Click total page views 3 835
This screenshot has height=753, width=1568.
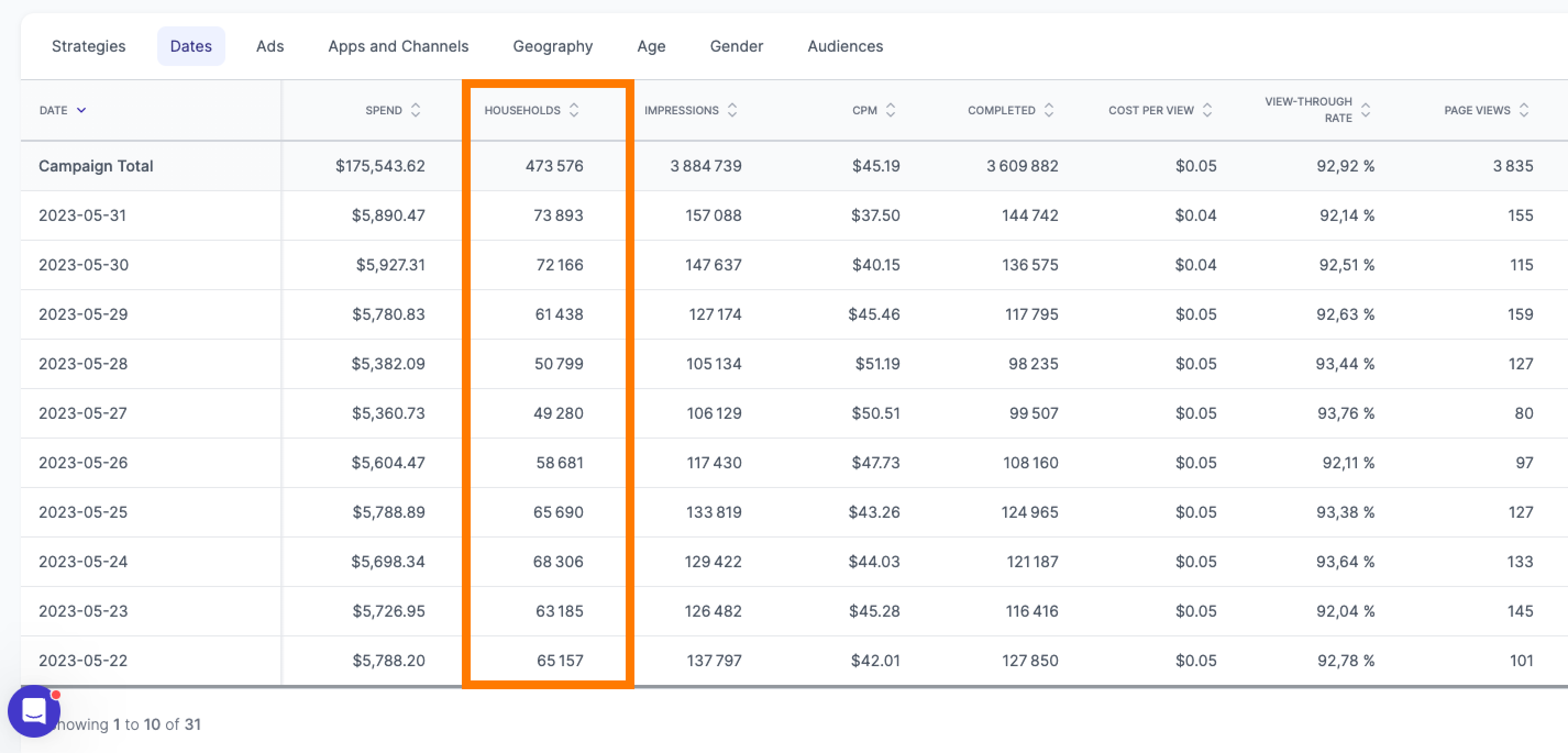1512,165
